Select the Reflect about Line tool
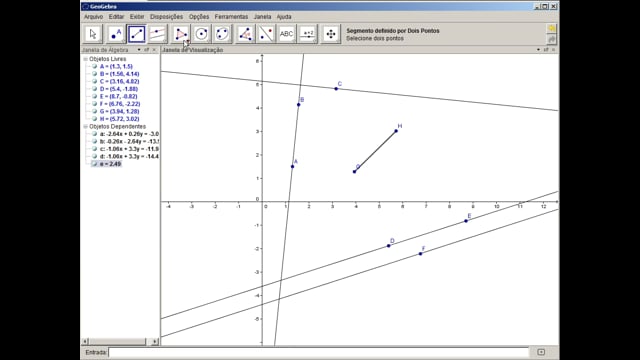 266,34
